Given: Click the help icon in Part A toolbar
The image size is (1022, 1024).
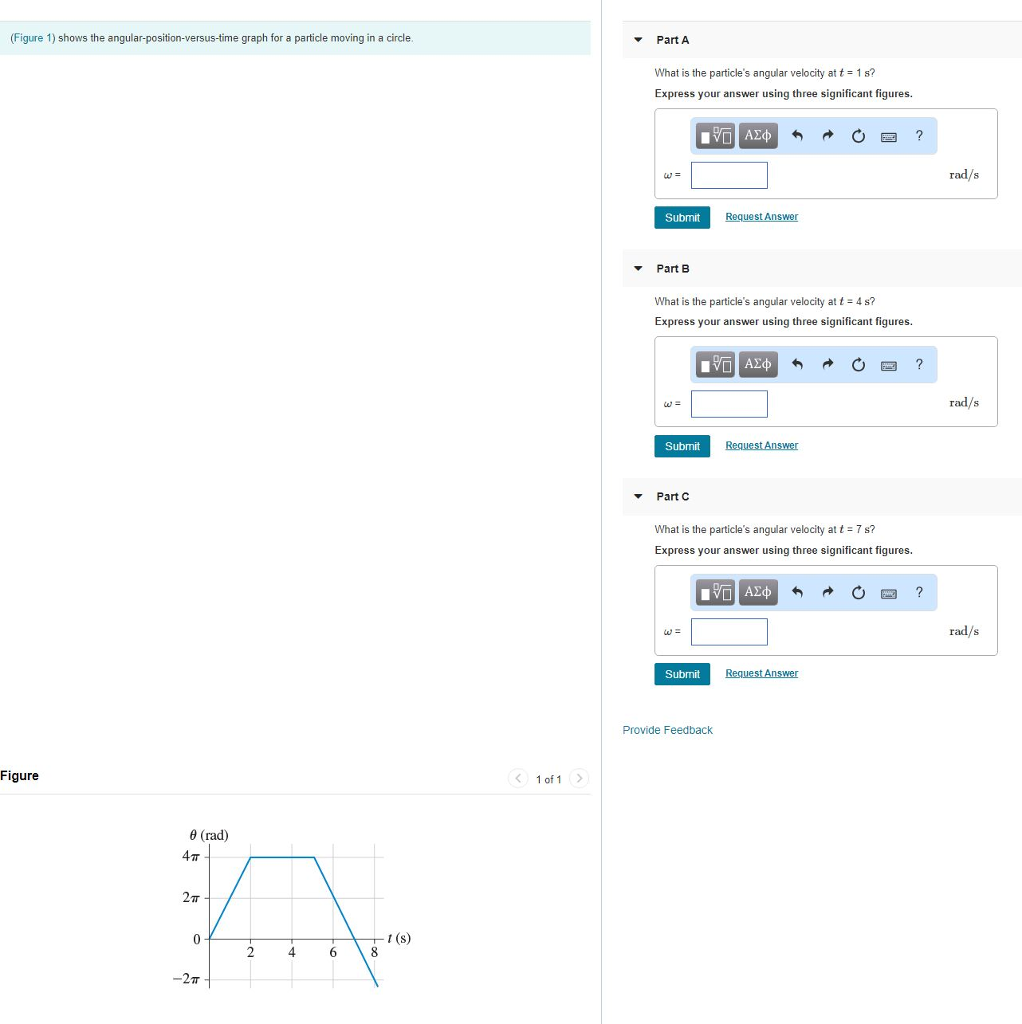Looking at the screenshot, I should (x=919, y=135).
